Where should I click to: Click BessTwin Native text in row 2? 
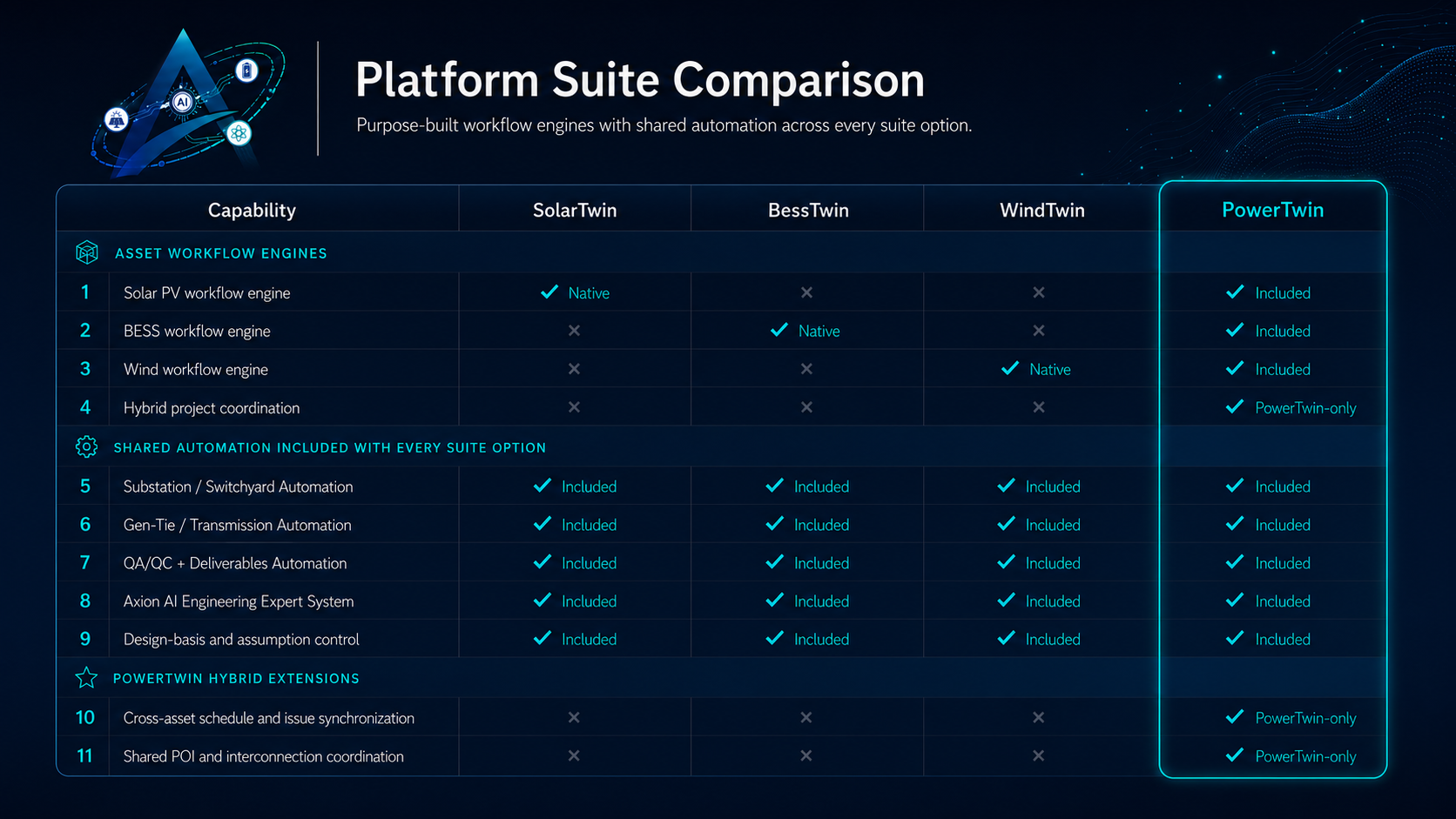819,331
